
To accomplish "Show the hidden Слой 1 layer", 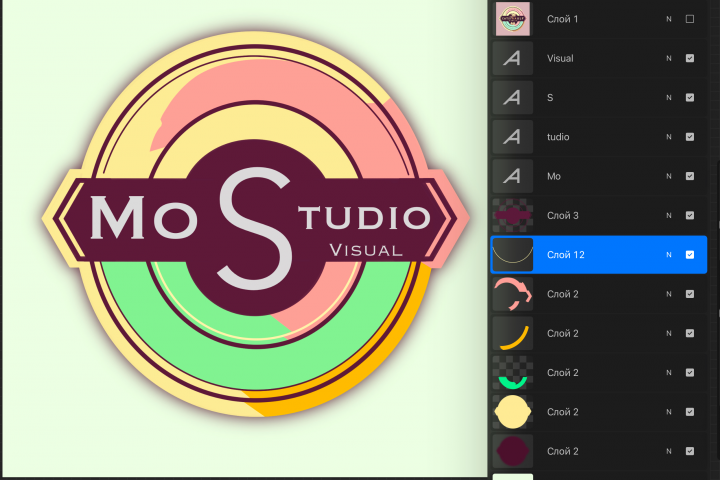I will 690,19.
